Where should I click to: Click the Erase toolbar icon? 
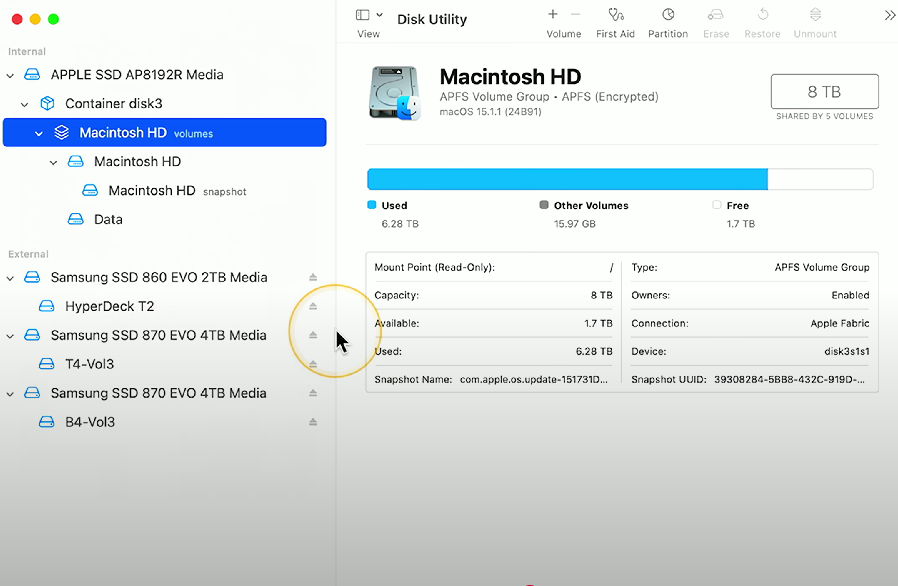[x=716, y=14]
